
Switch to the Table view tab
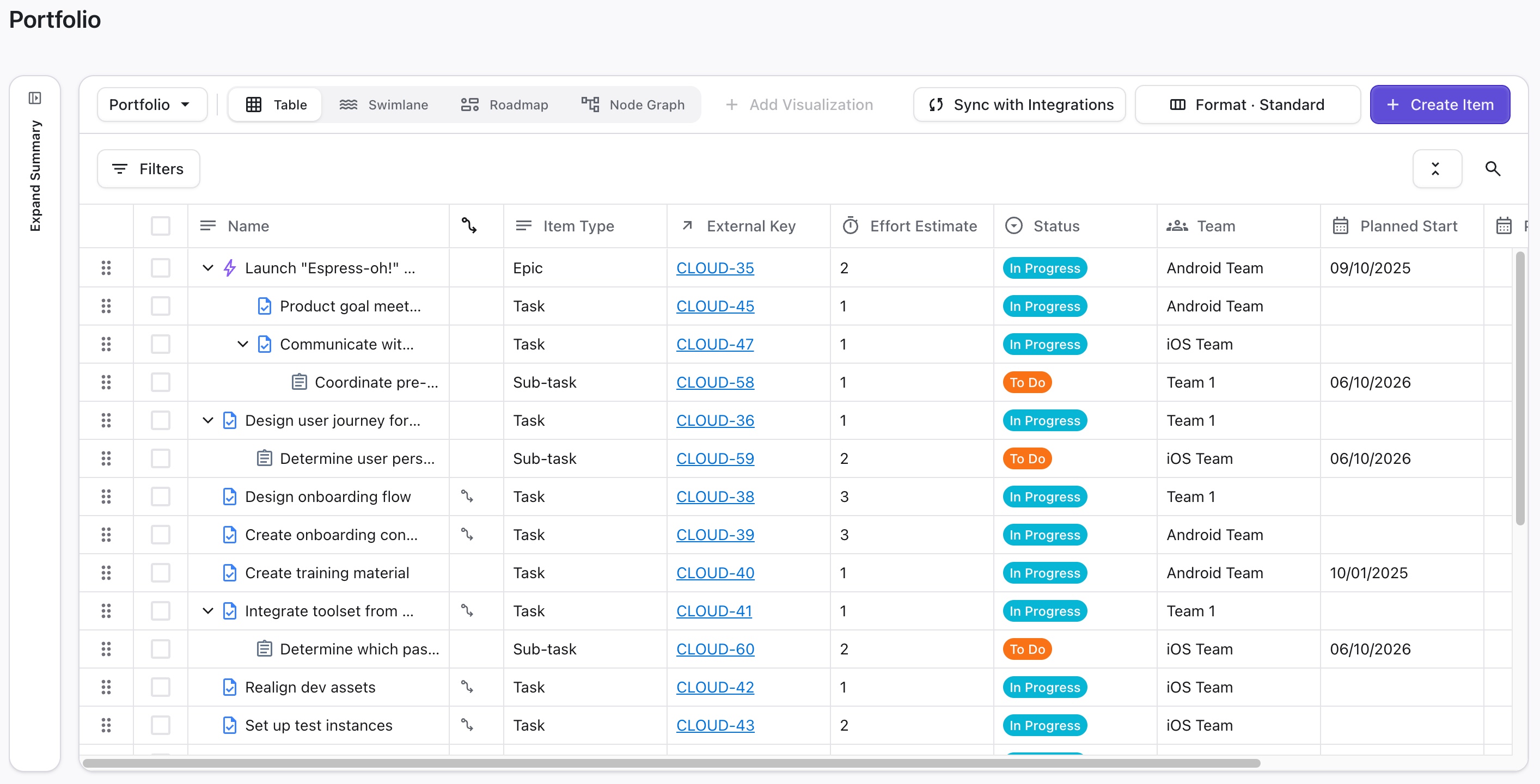tap(276, 105)
